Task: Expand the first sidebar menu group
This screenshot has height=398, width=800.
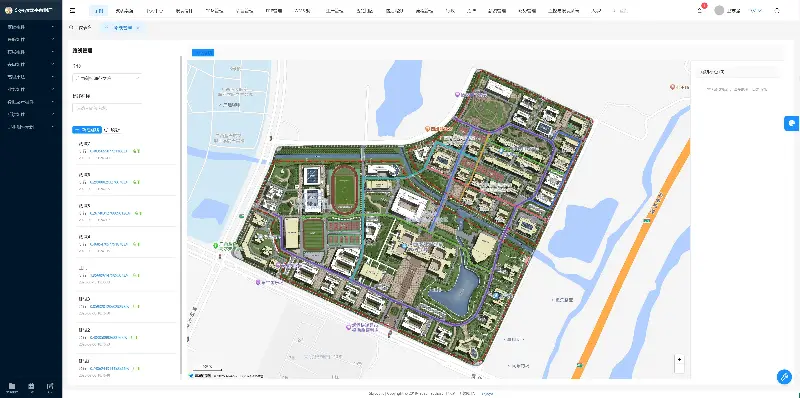Action: [31, 27]
